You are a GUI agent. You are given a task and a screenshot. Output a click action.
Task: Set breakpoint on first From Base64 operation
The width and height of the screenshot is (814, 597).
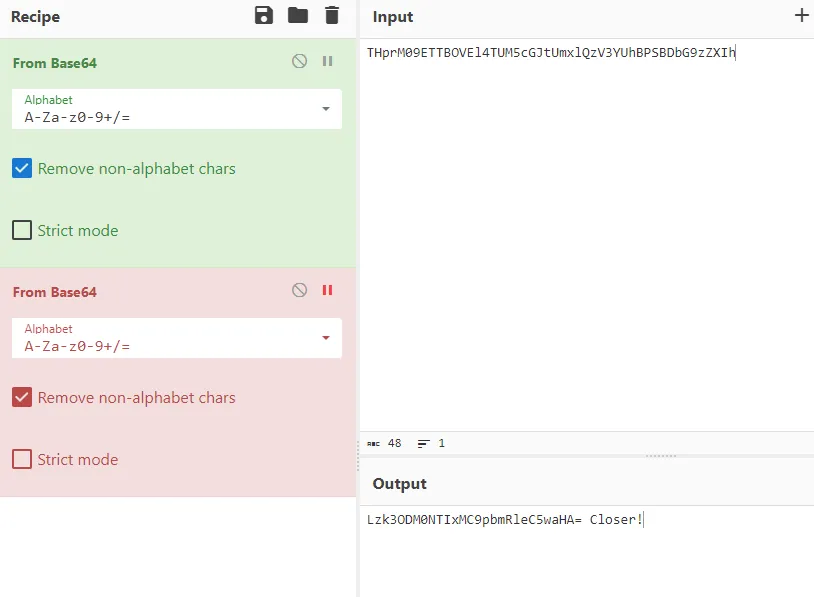328,61
